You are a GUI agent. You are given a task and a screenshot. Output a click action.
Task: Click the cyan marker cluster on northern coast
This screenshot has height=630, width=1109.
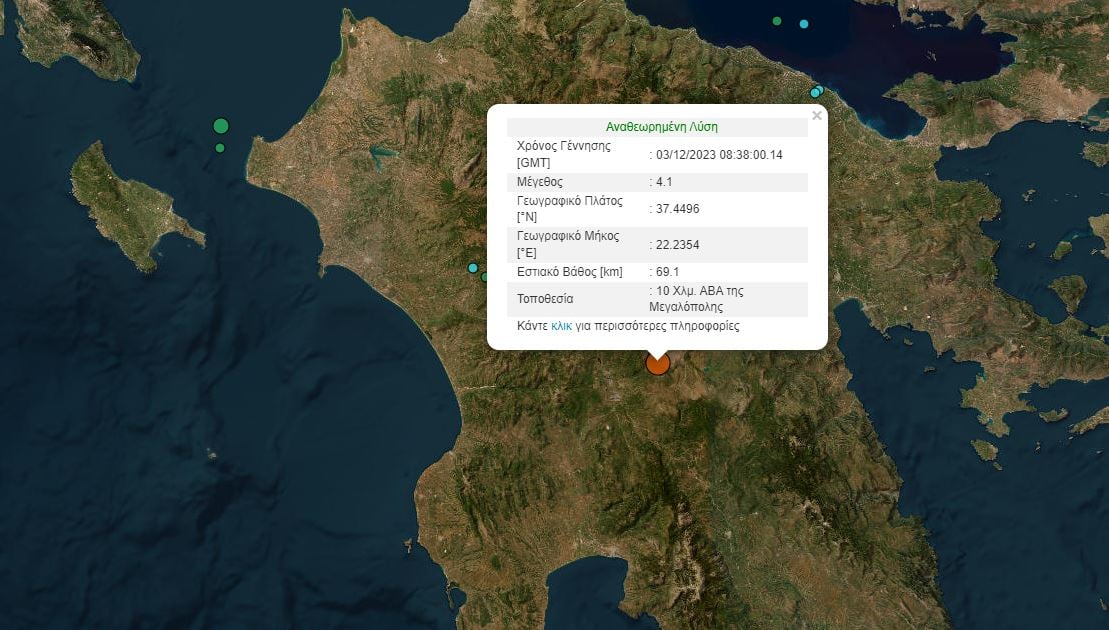pos(816,92)
